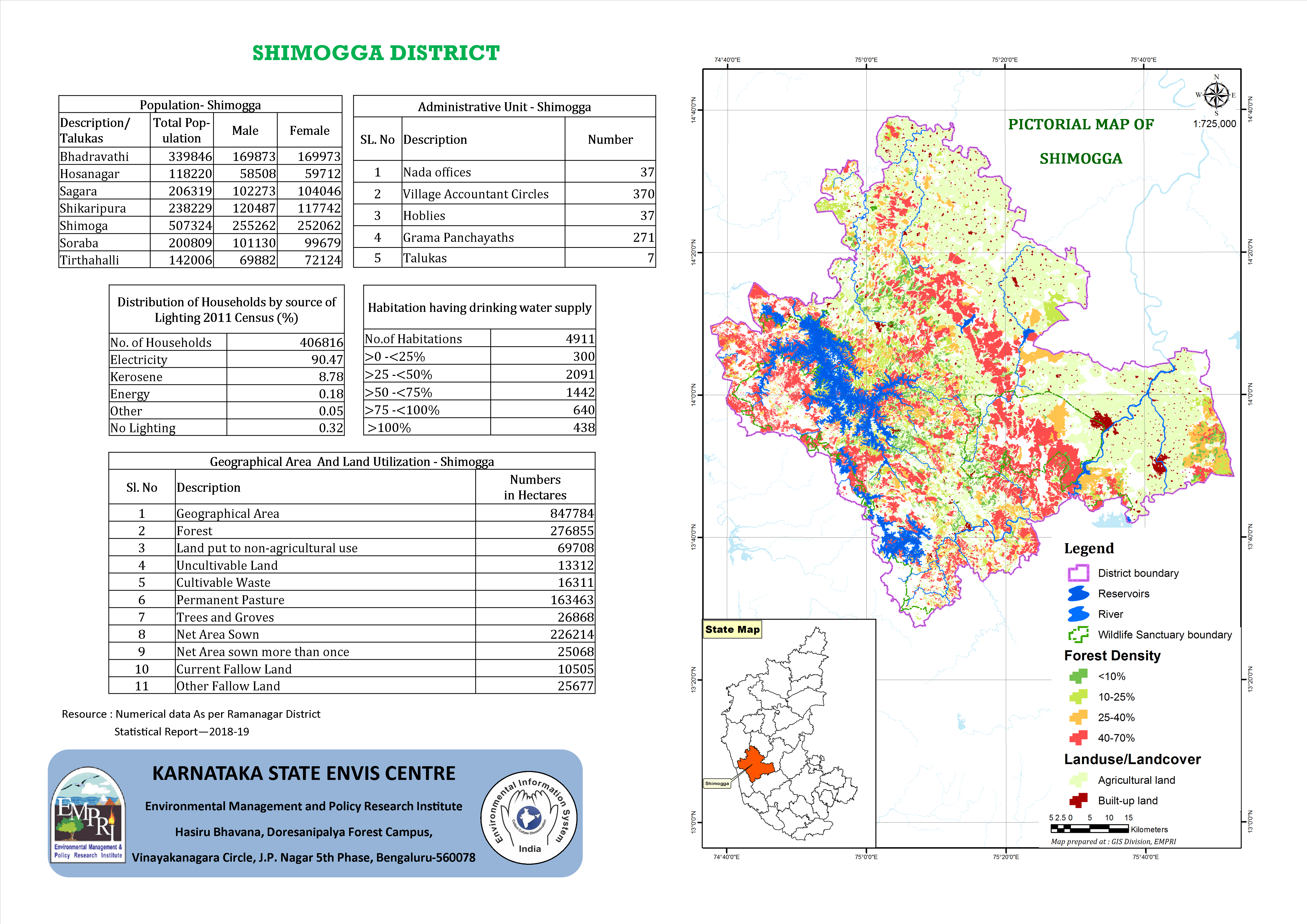Click the District boundary legend symbol
The image size is (1307, 924).
(x=1078, y=573)
